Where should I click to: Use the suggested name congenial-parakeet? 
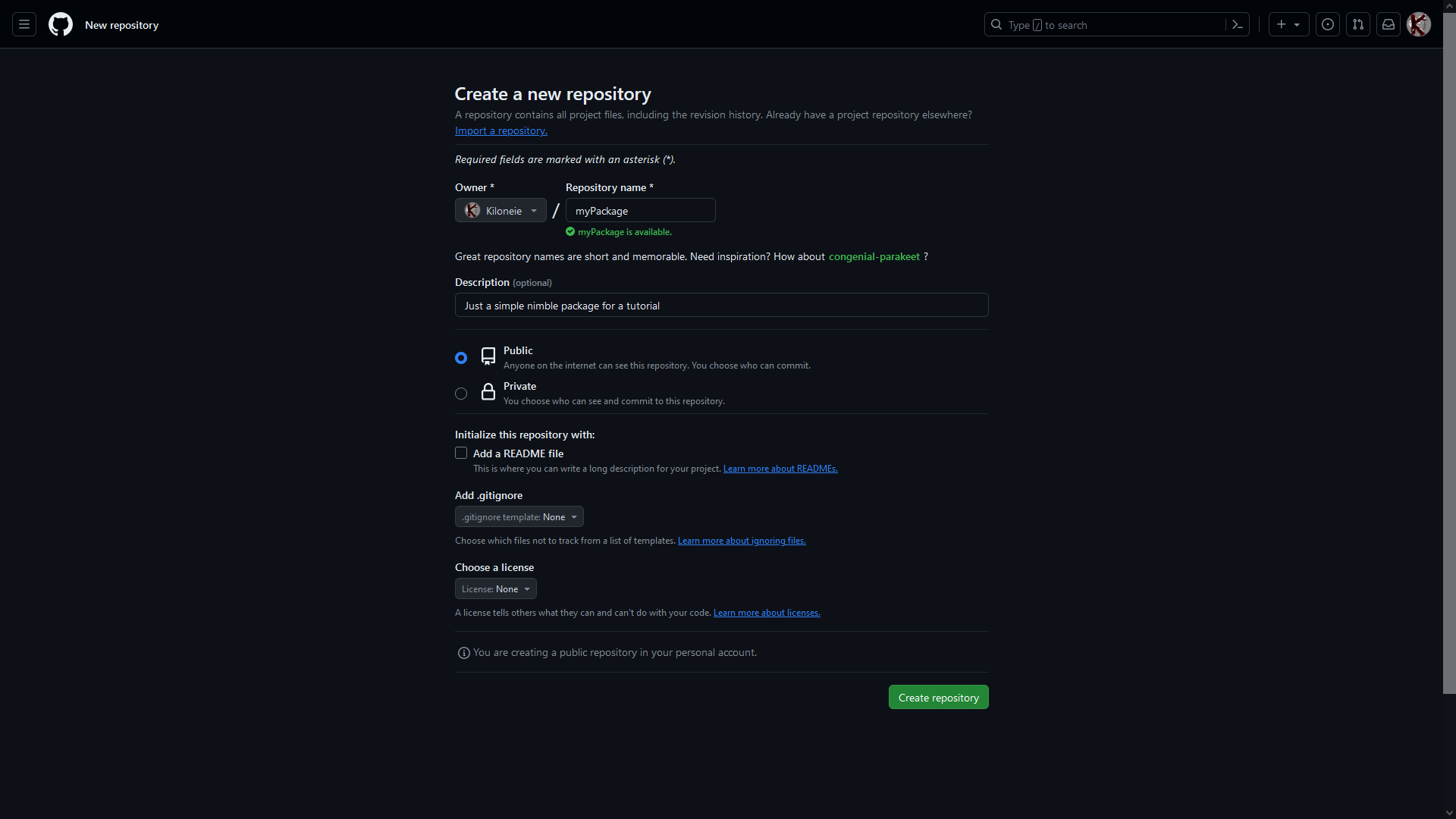[x=874, y=256]
